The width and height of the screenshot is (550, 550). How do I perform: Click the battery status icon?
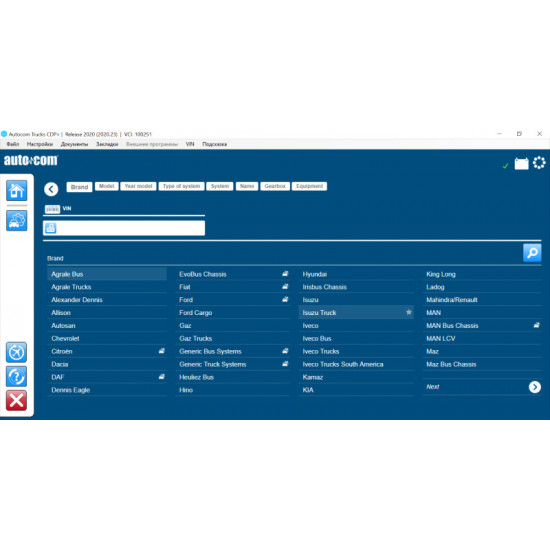click(x=521, y=163)
